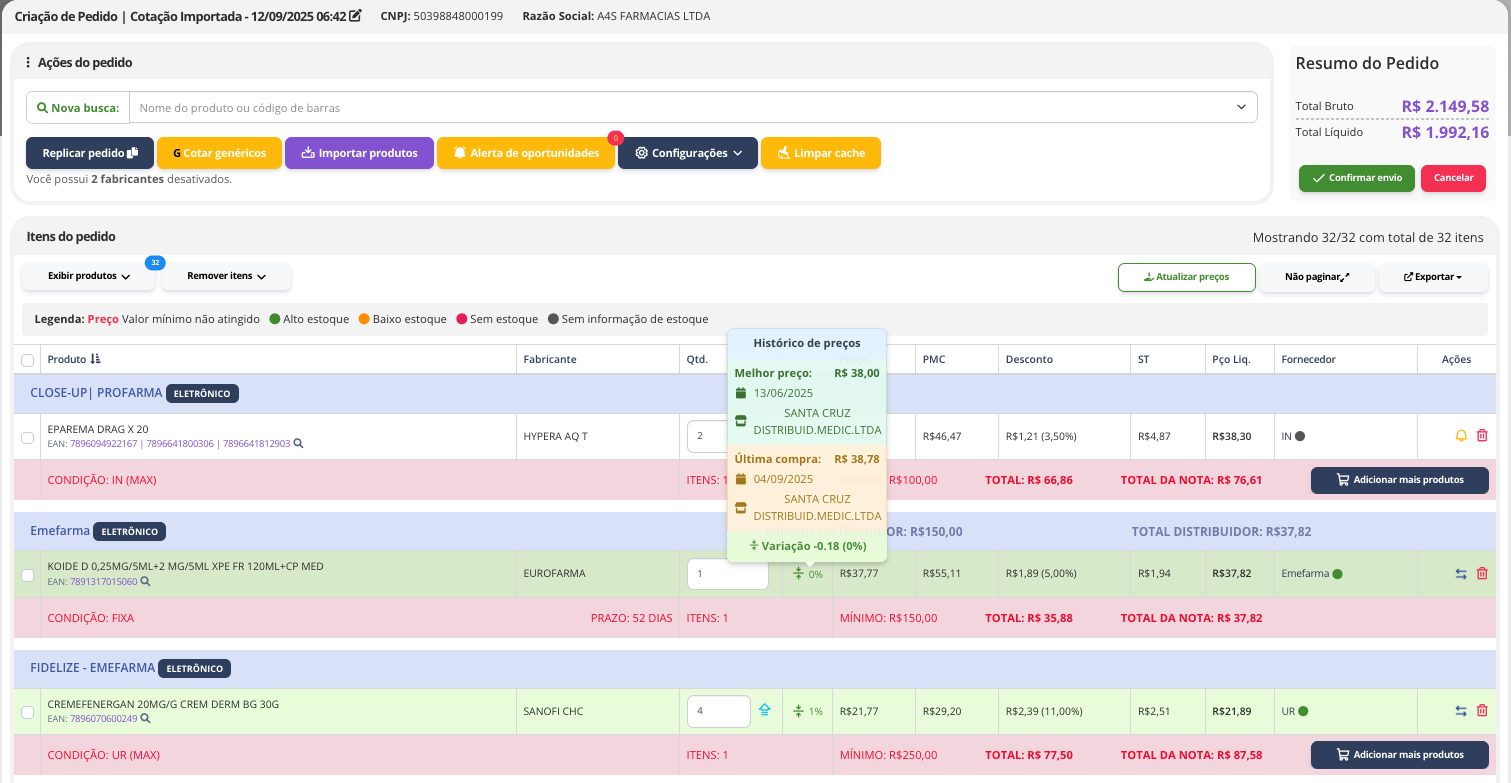This screenshot has width=1511, height=783.
Task: Click the green Nova busca search label
Action: [x=77, y=107]
